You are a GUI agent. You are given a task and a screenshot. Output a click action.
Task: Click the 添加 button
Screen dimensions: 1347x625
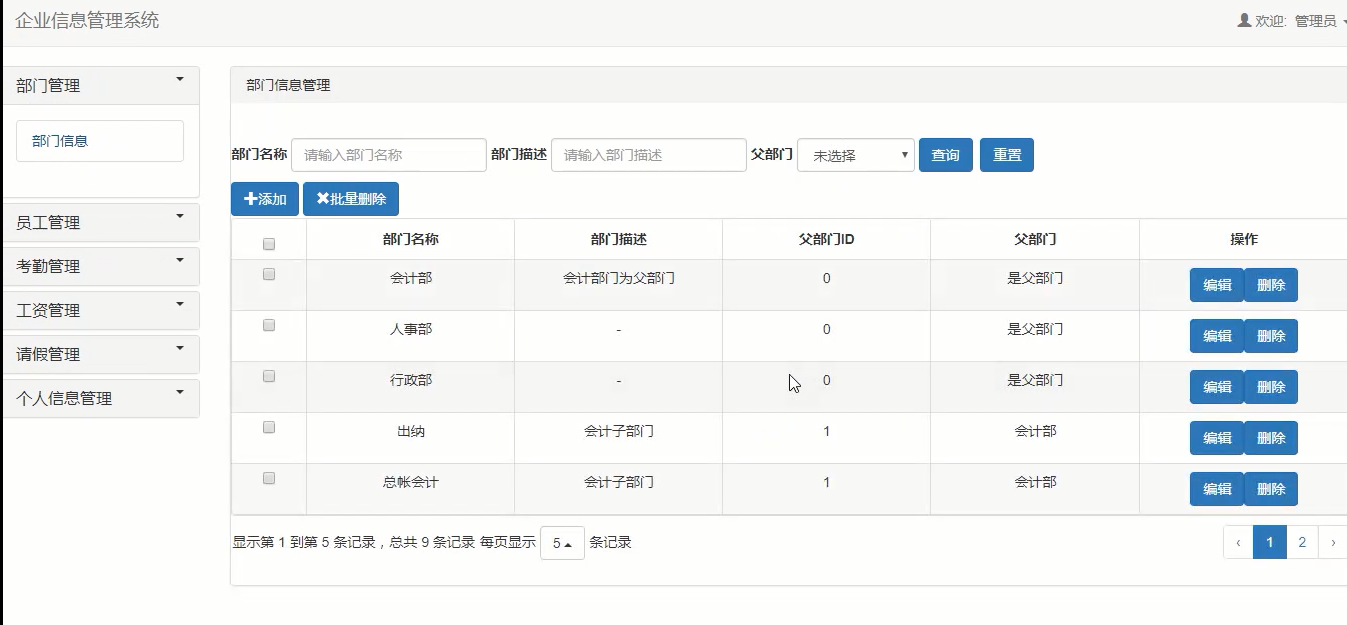tap(265, 199)
